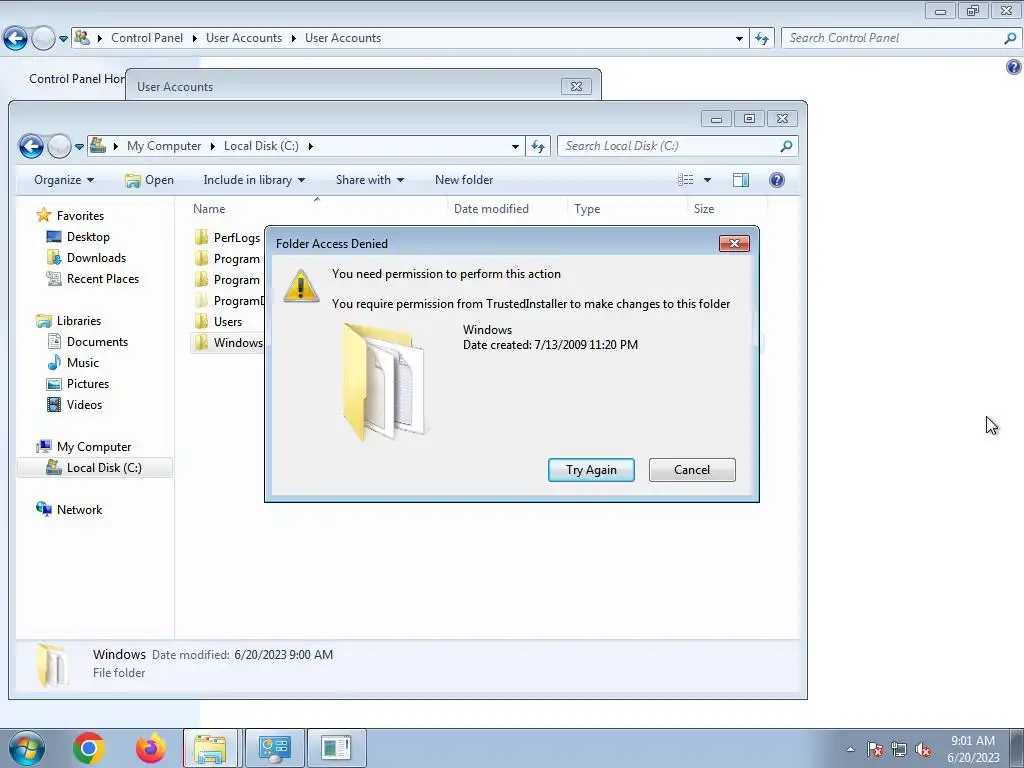Launch Firefox from the taskbar

tap(150, 748)
